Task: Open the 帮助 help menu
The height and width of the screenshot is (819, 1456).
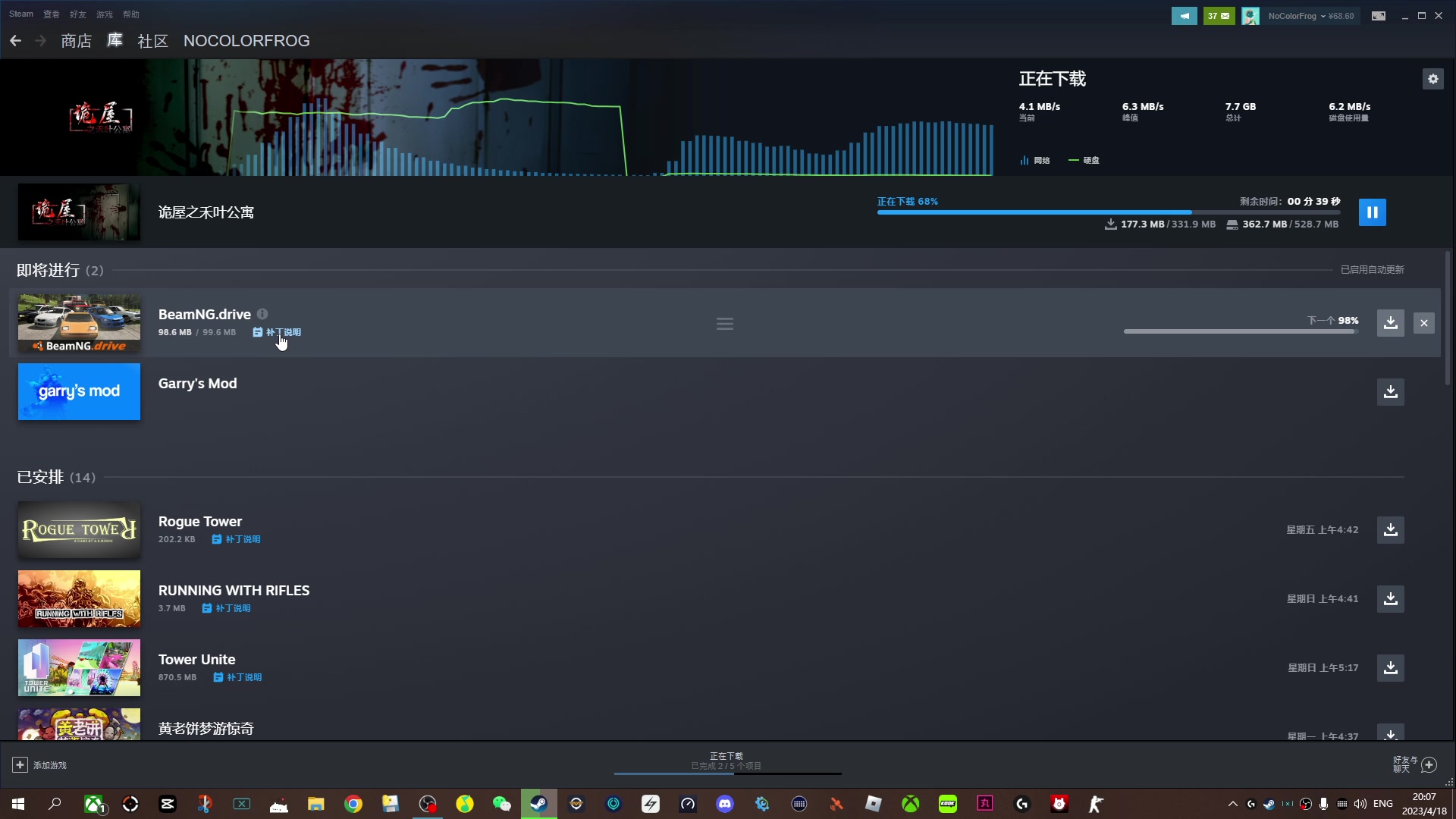Action: [131, 14]
